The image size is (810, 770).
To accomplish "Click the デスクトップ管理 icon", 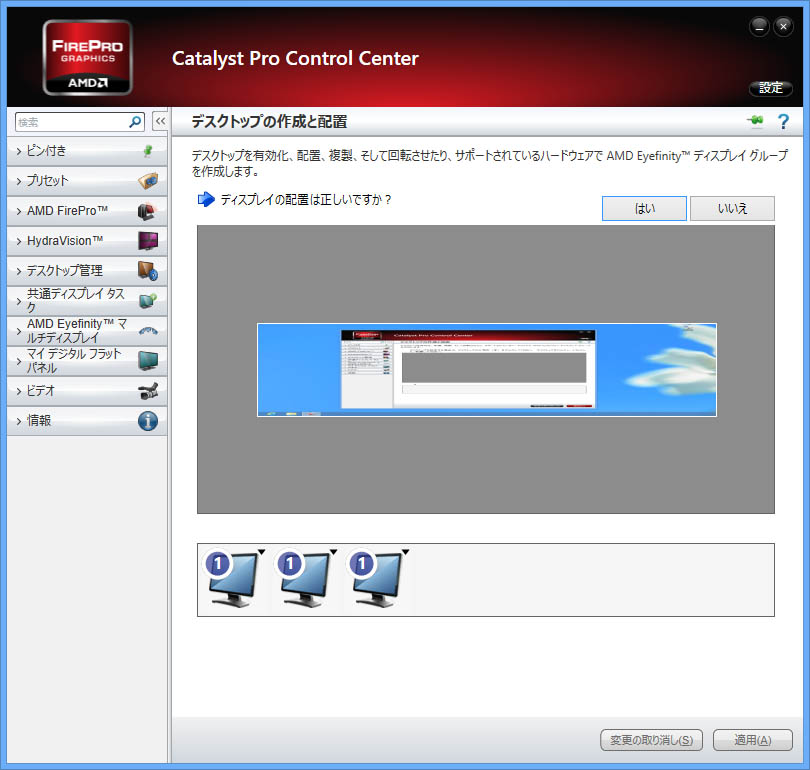I will click(148, 271).
